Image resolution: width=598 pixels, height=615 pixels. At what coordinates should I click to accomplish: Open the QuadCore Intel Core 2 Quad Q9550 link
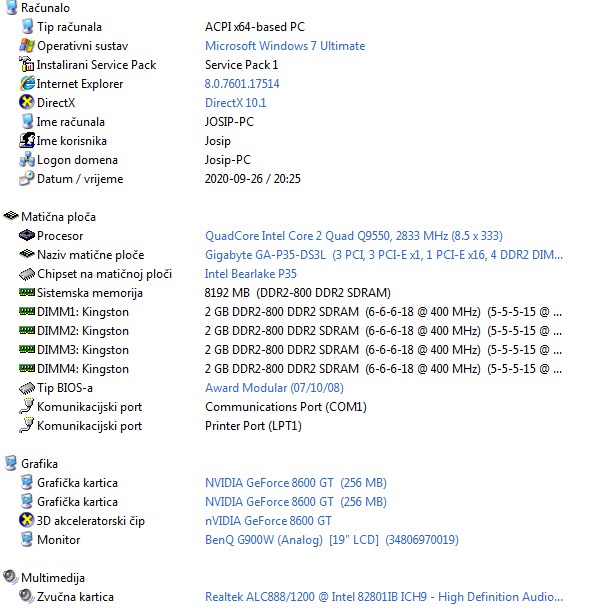pyautogui.click(x=354, y=236)
